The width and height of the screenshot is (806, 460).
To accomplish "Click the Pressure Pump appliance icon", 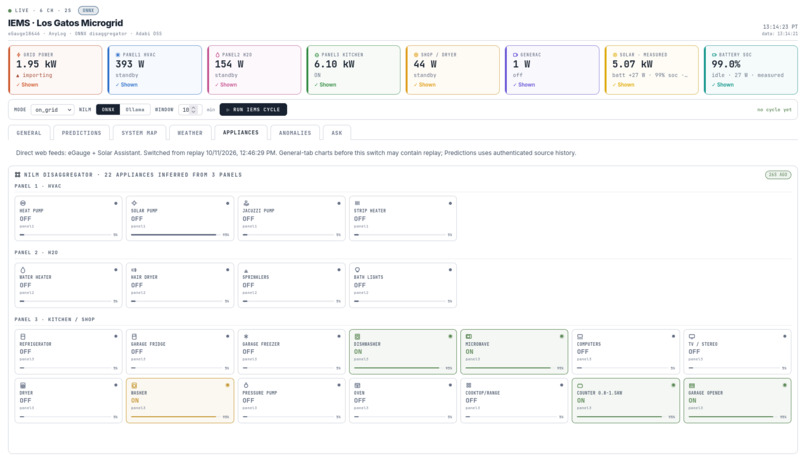I will (246, 385).
